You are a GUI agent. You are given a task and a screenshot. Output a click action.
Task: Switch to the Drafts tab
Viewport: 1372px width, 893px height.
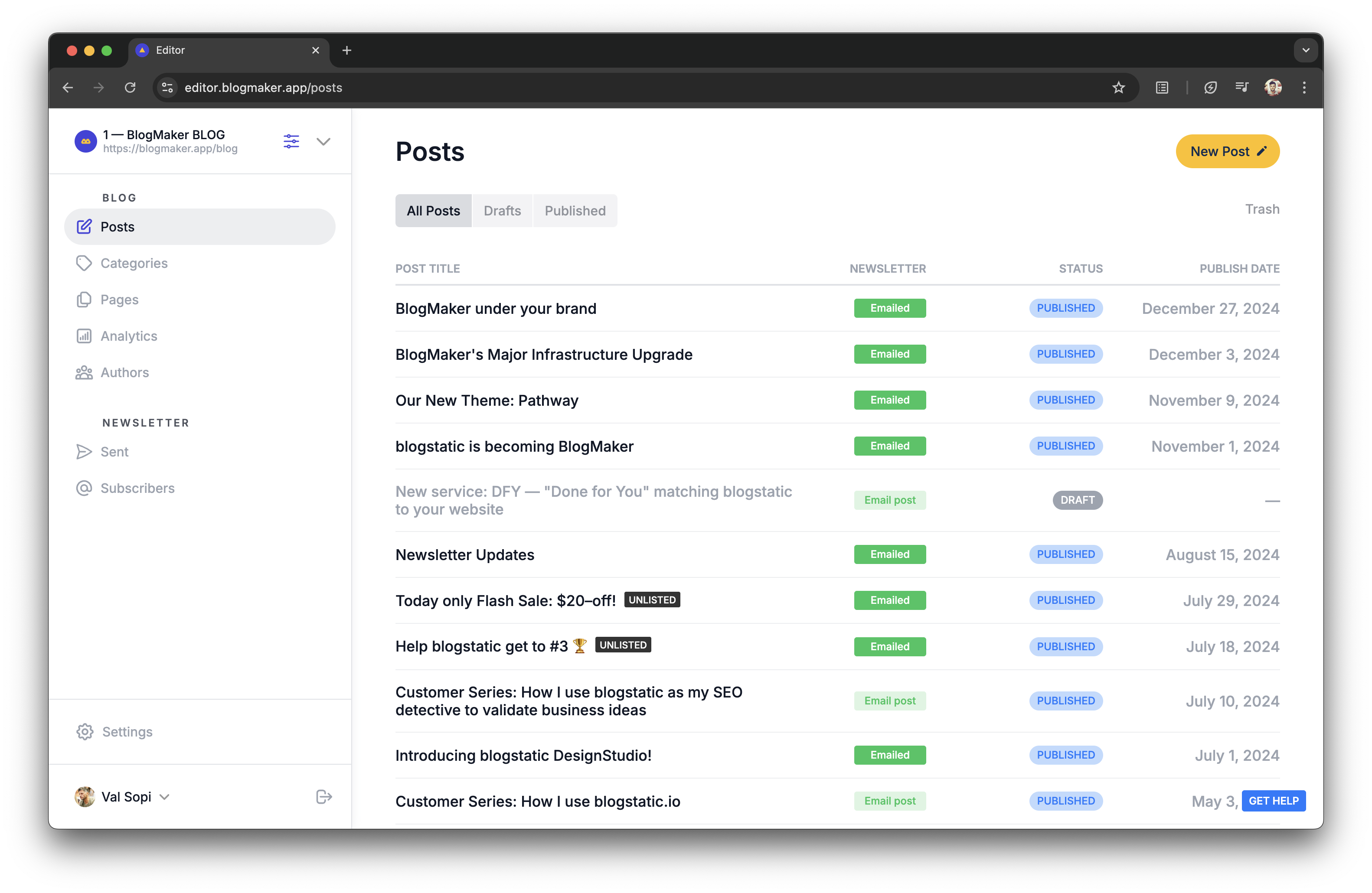tap(502, 210)
